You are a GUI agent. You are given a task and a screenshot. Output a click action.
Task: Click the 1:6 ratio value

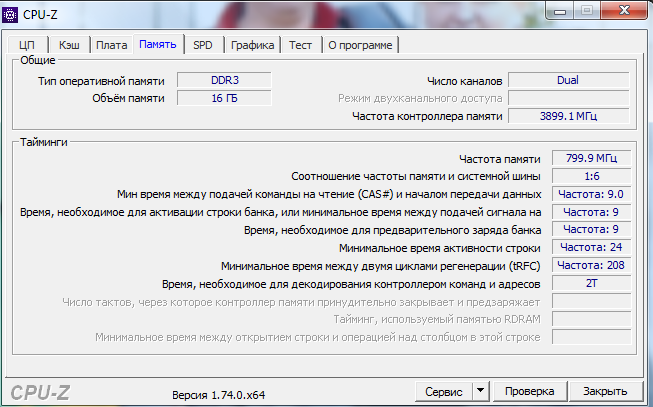point(591,176)
